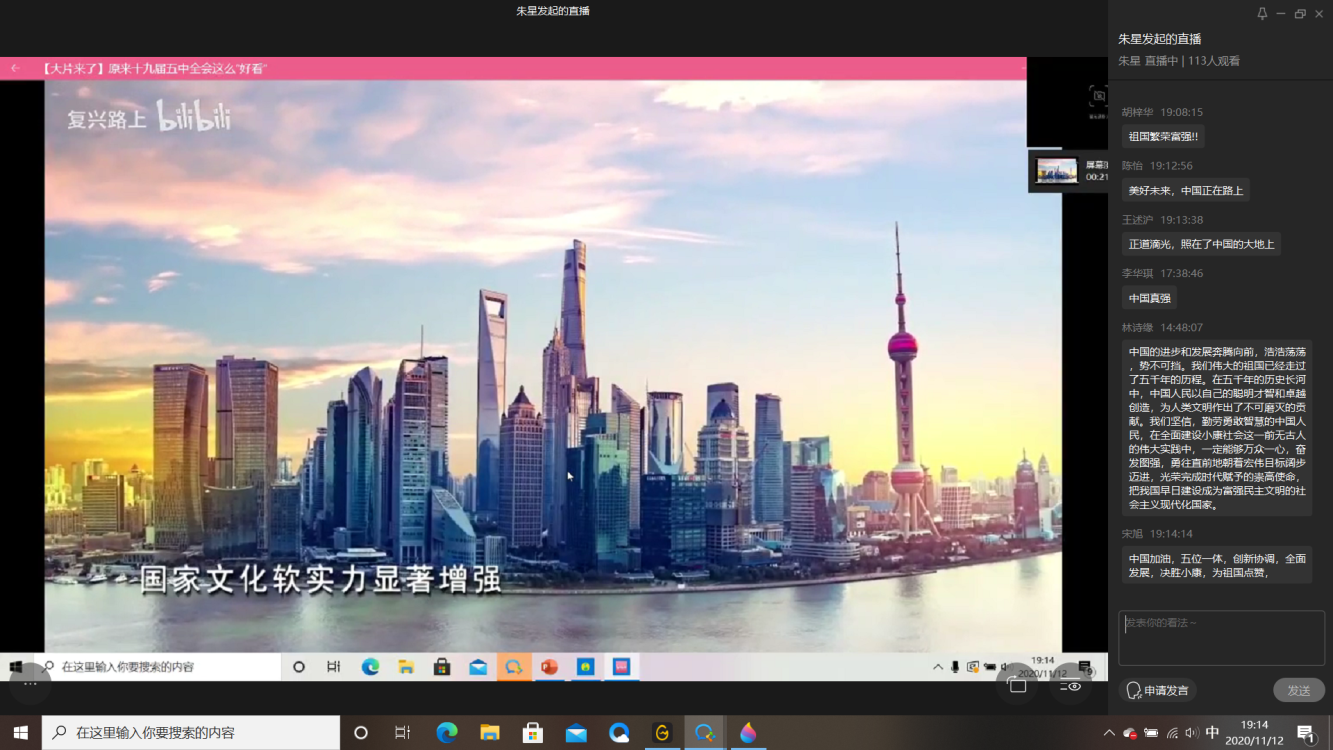Pin the live stream window on top
The height and width of the screenshot is (750, 1333).
click(1262, 14)
